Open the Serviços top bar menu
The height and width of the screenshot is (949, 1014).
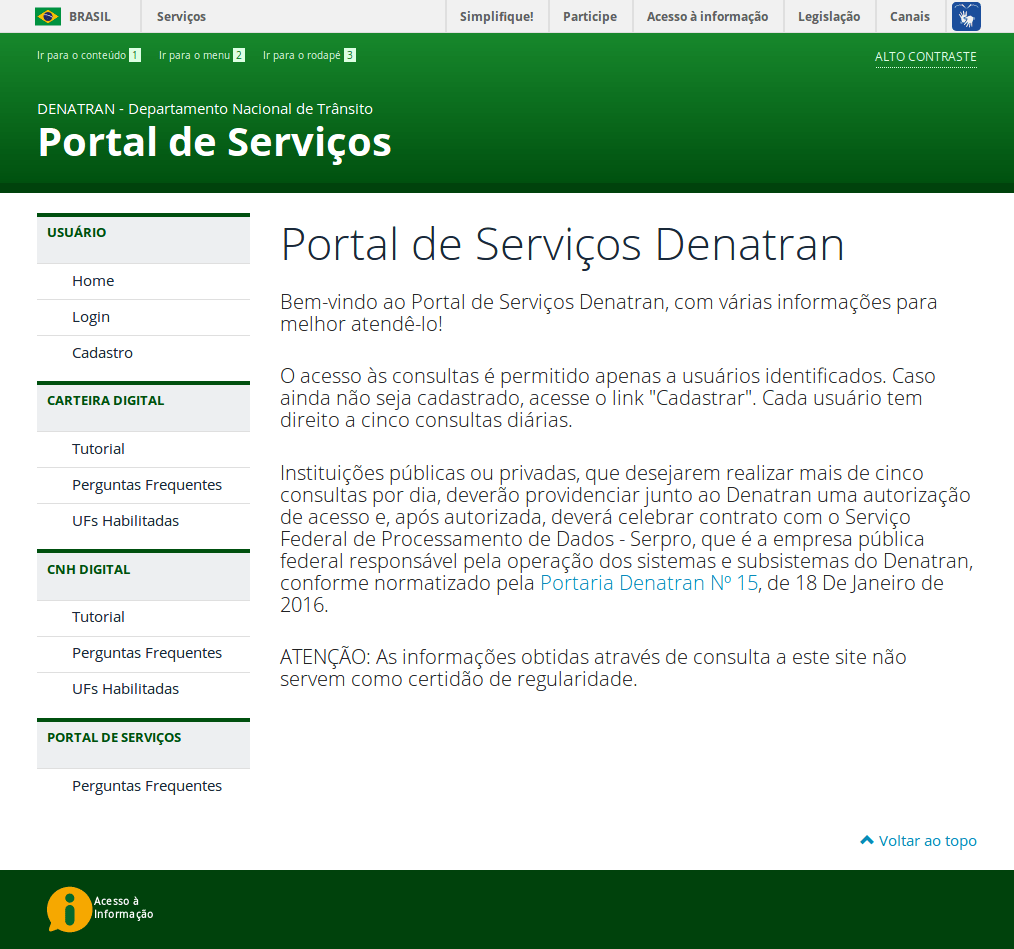tap(181, 17)
